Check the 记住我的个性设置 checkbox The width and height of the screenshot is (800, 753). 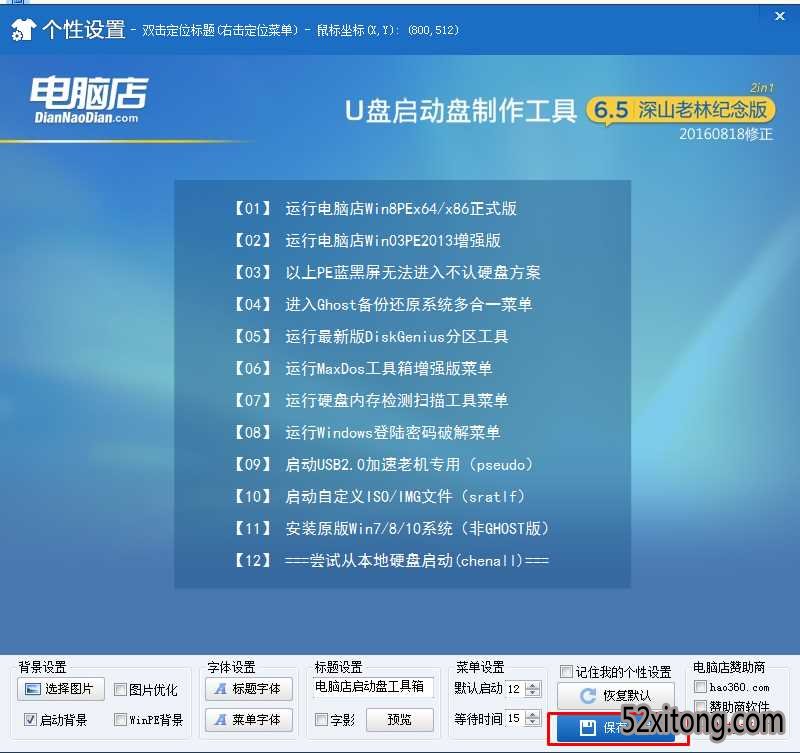(x=566, y=671)
